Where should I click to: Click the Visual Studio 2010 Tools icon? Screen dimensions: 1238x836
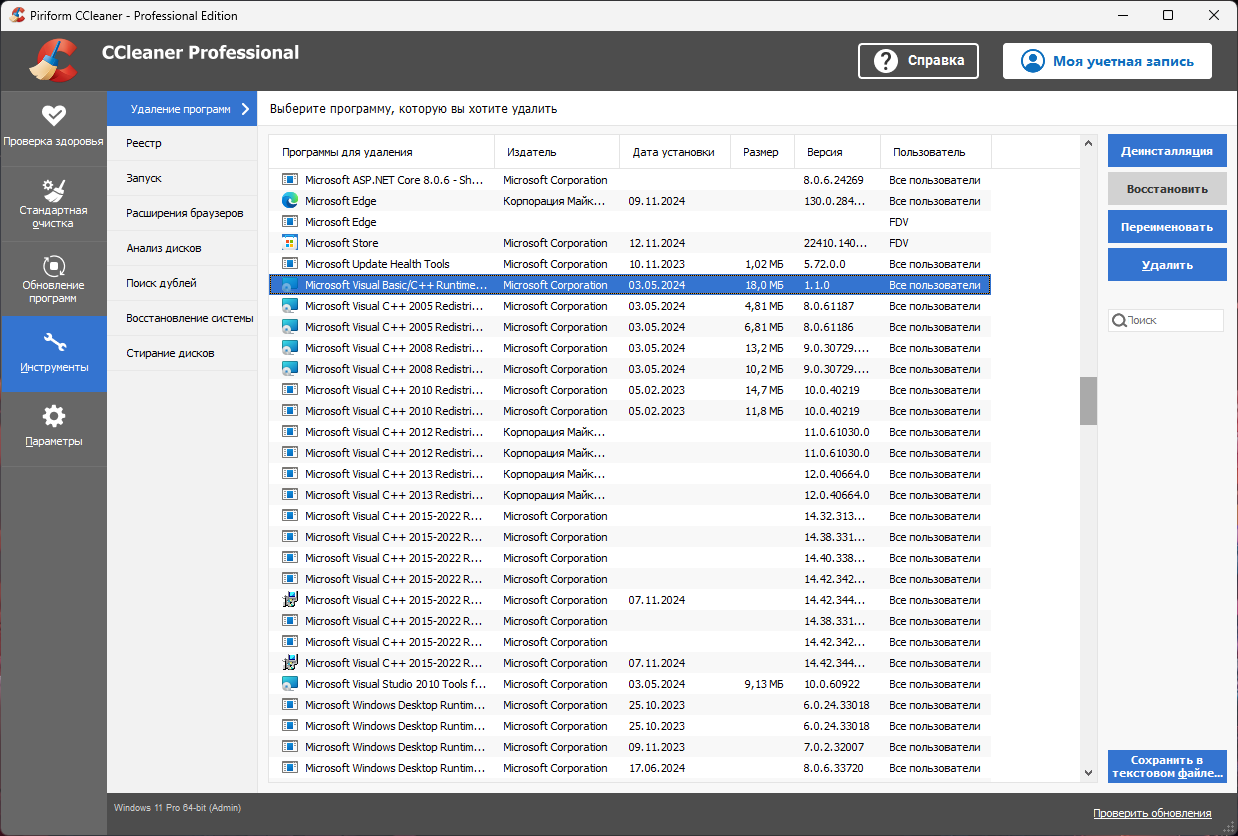tap(290, 684)
